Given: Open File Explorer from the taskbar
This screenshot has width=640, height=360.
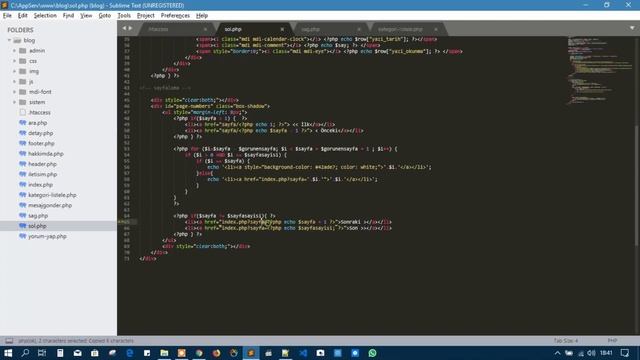Looking at the screenshot, I should coord(164,353).
